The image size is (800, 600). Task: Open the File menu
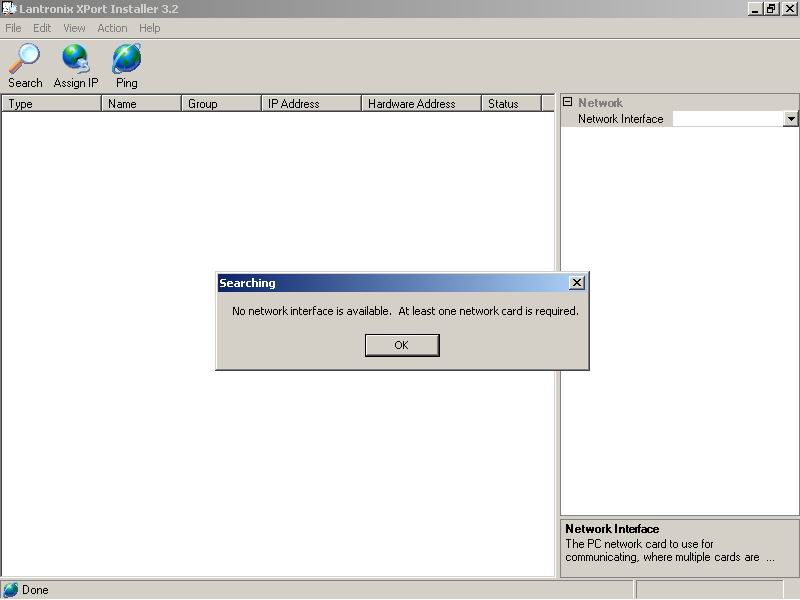click(13, 28)
